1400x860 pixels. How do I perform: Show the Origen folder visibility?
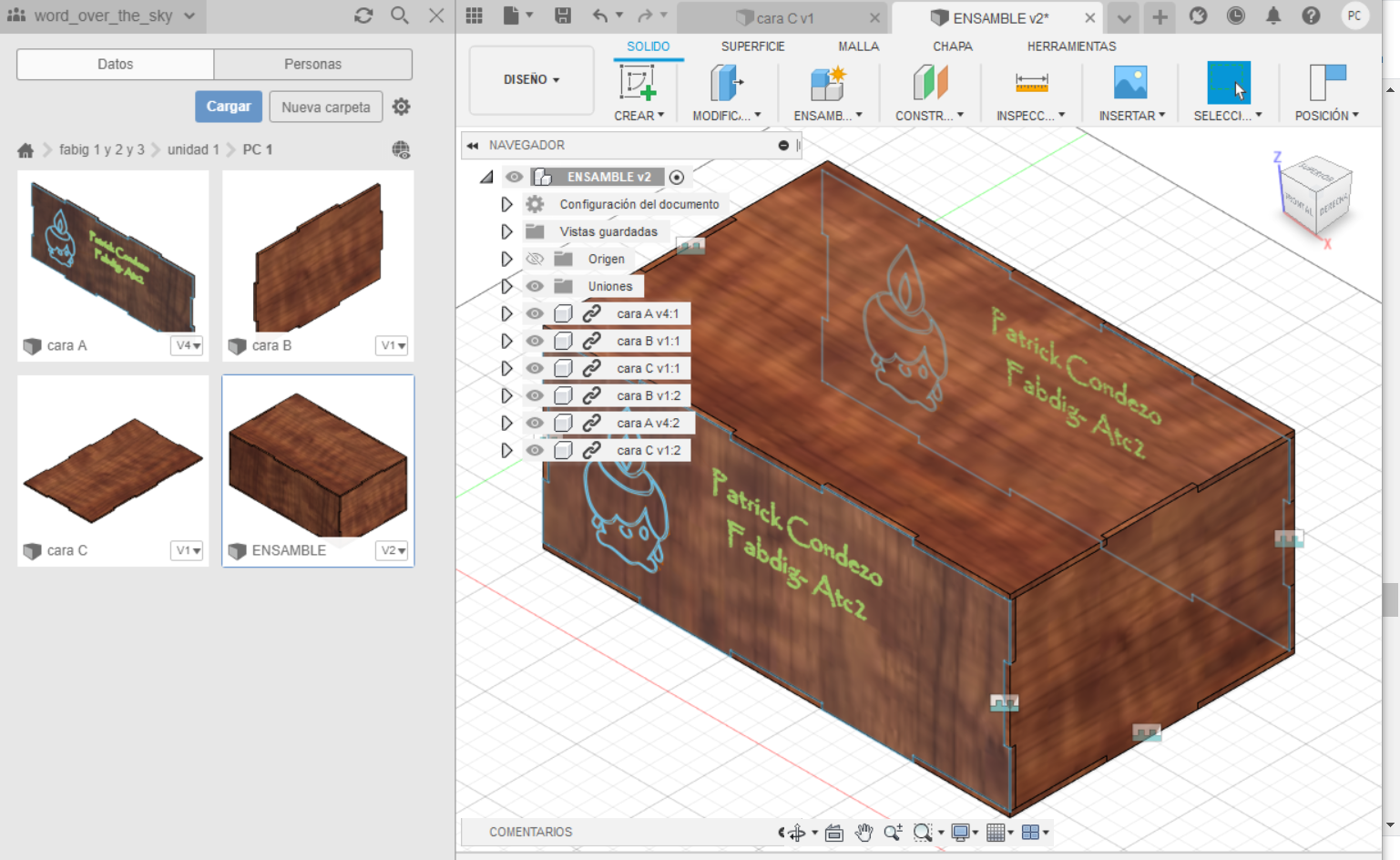(x=535, y=259)
